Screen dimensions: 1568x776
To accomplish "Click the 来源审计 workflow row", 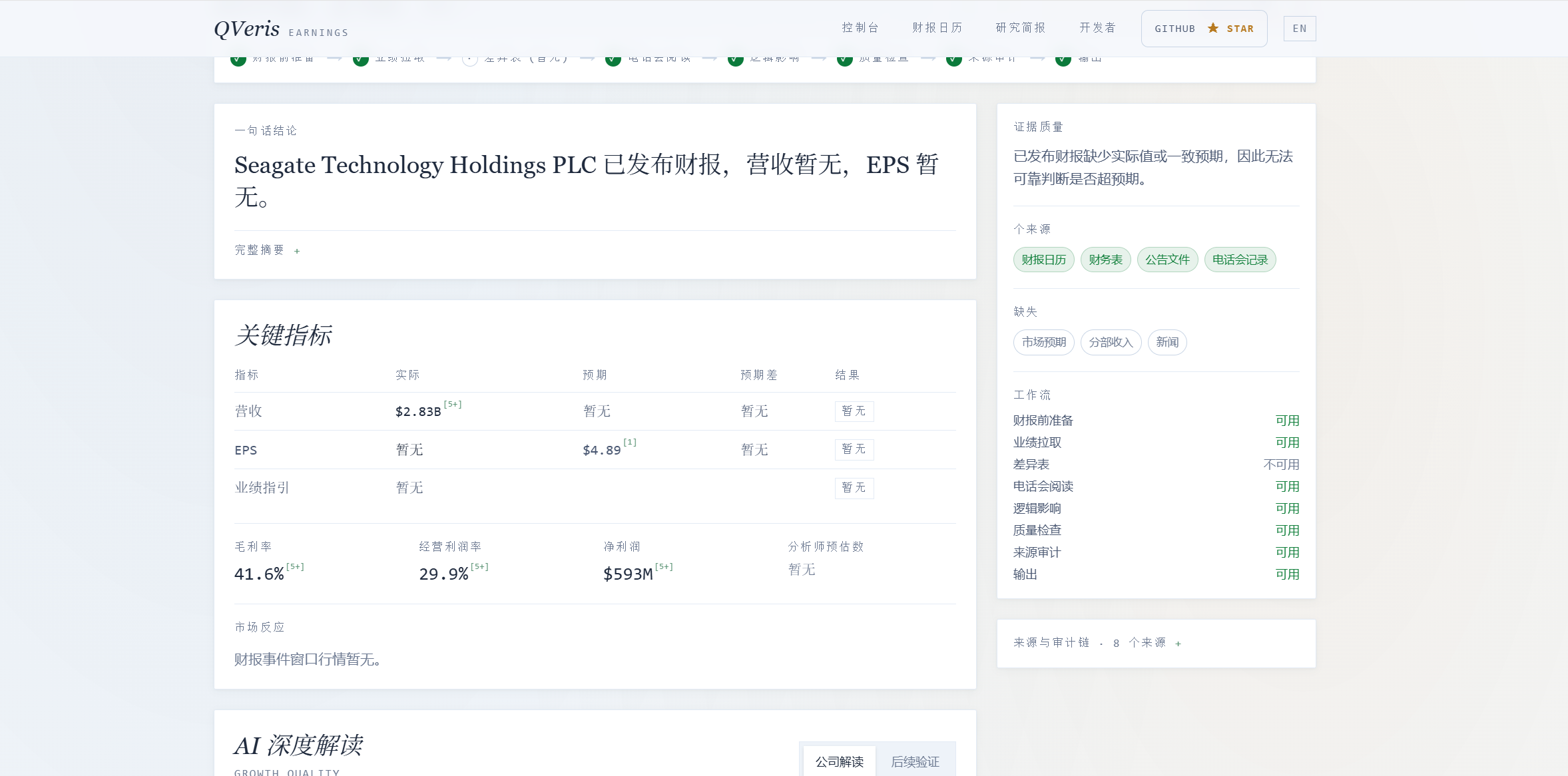I will [x=1157, y=552].
